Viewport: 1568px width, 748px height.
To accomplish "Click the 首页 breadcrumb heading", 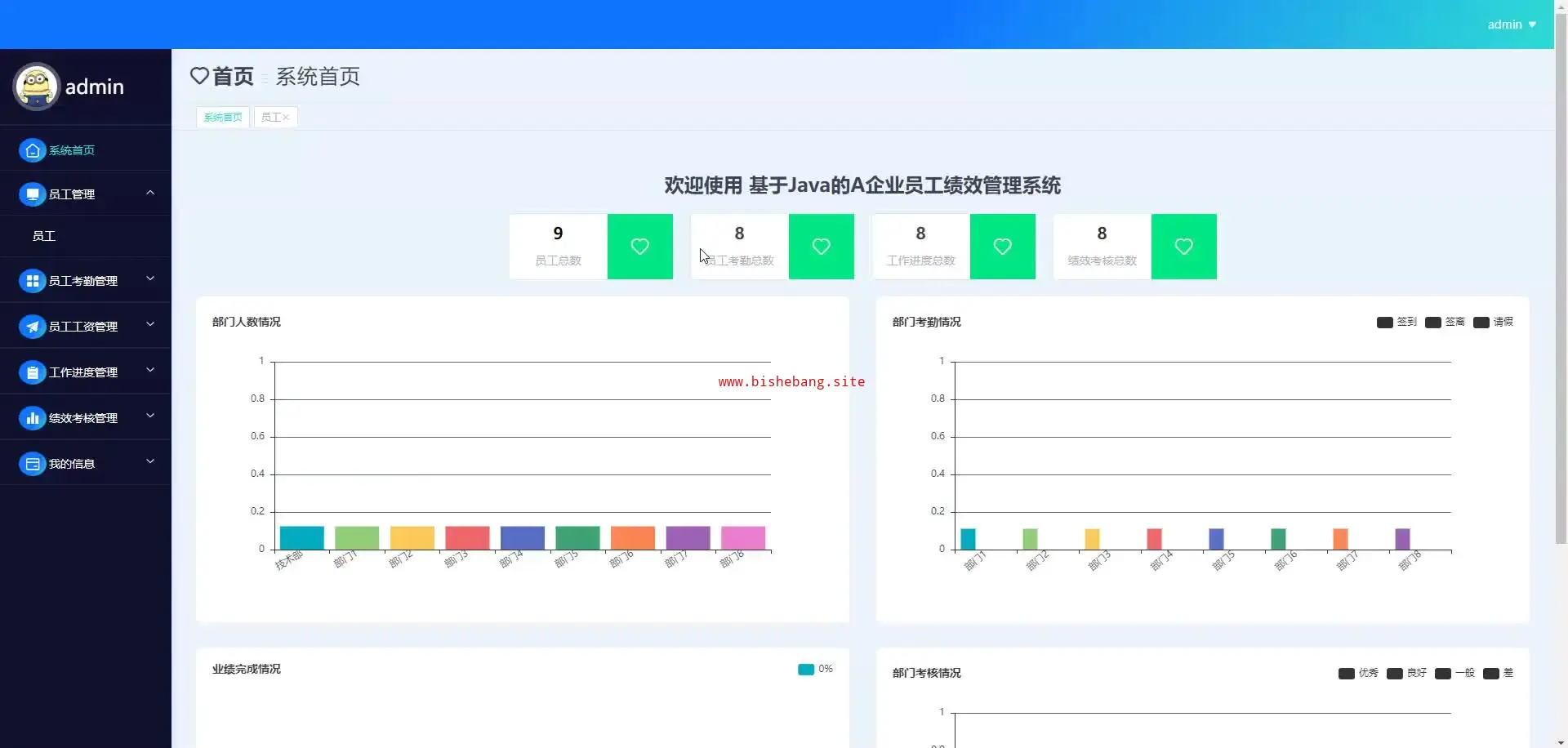I will point(234,76).
